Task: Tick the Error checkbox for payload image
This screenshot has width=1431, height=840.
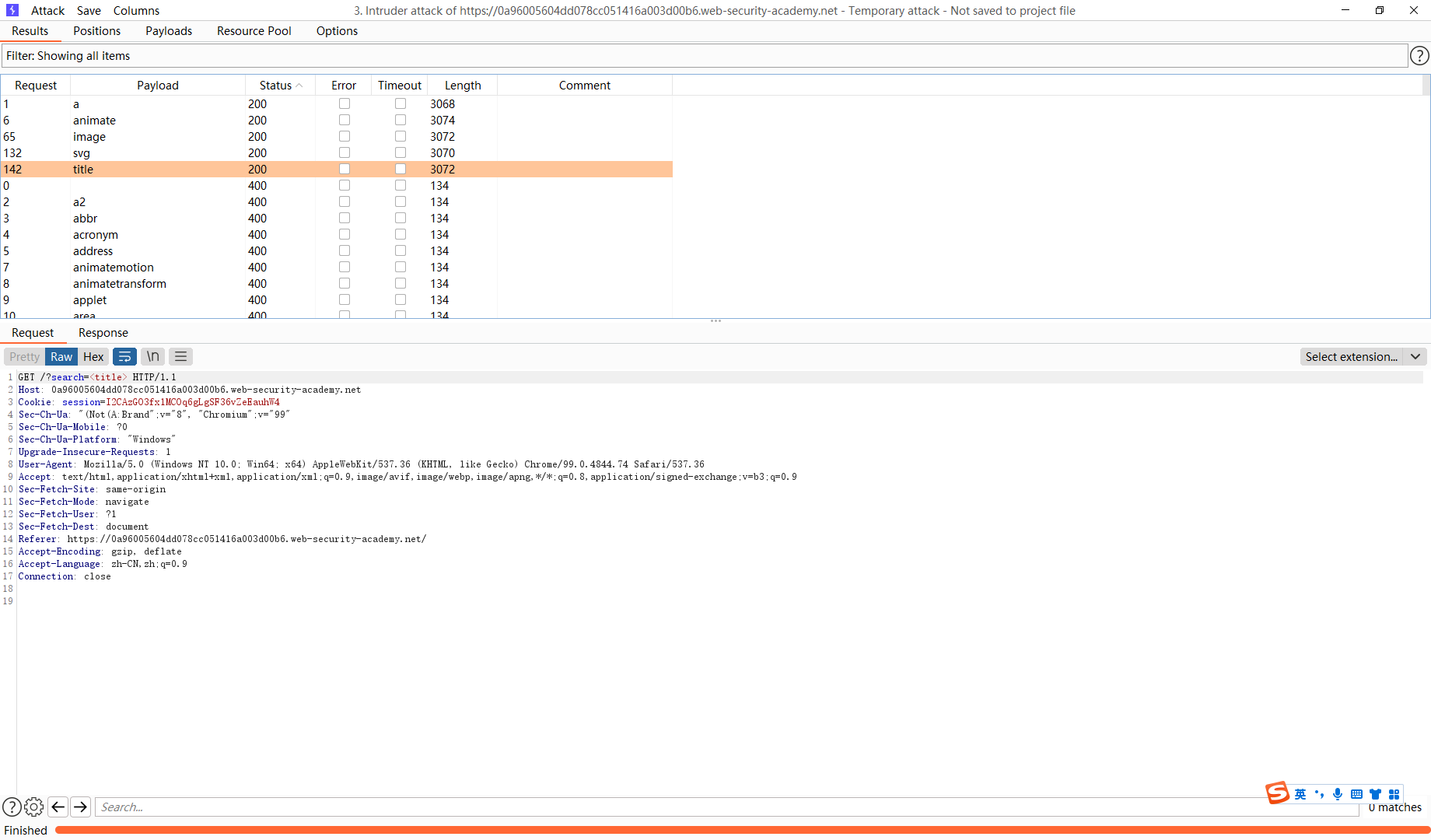Action: point(345,136)
